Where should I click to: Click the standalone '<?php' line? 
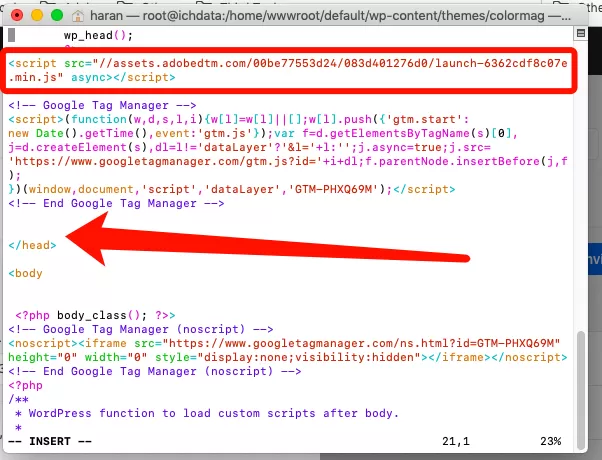tap(25, 385)
